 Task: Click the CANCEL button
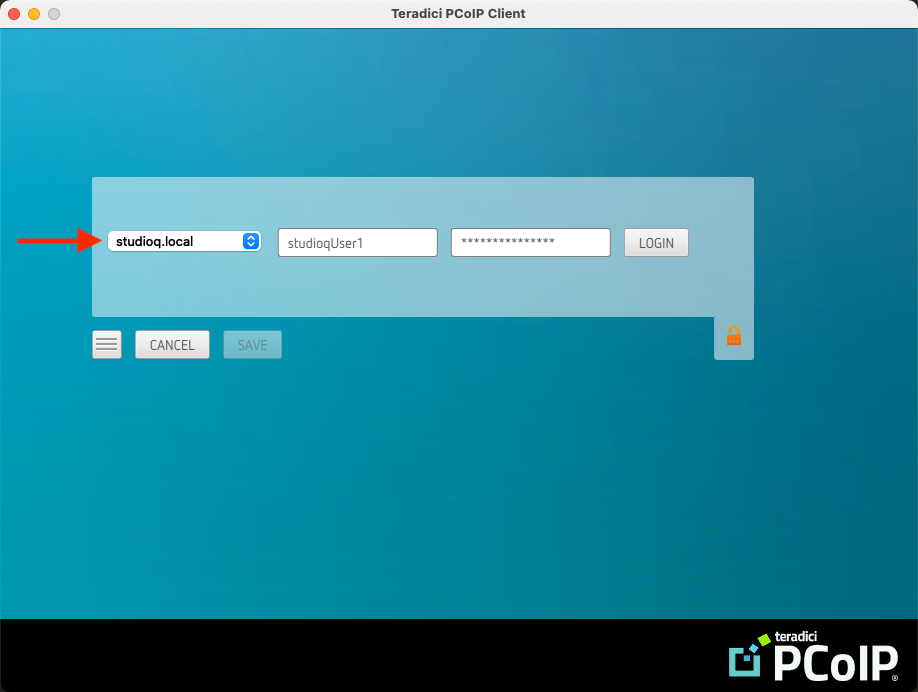172,345
